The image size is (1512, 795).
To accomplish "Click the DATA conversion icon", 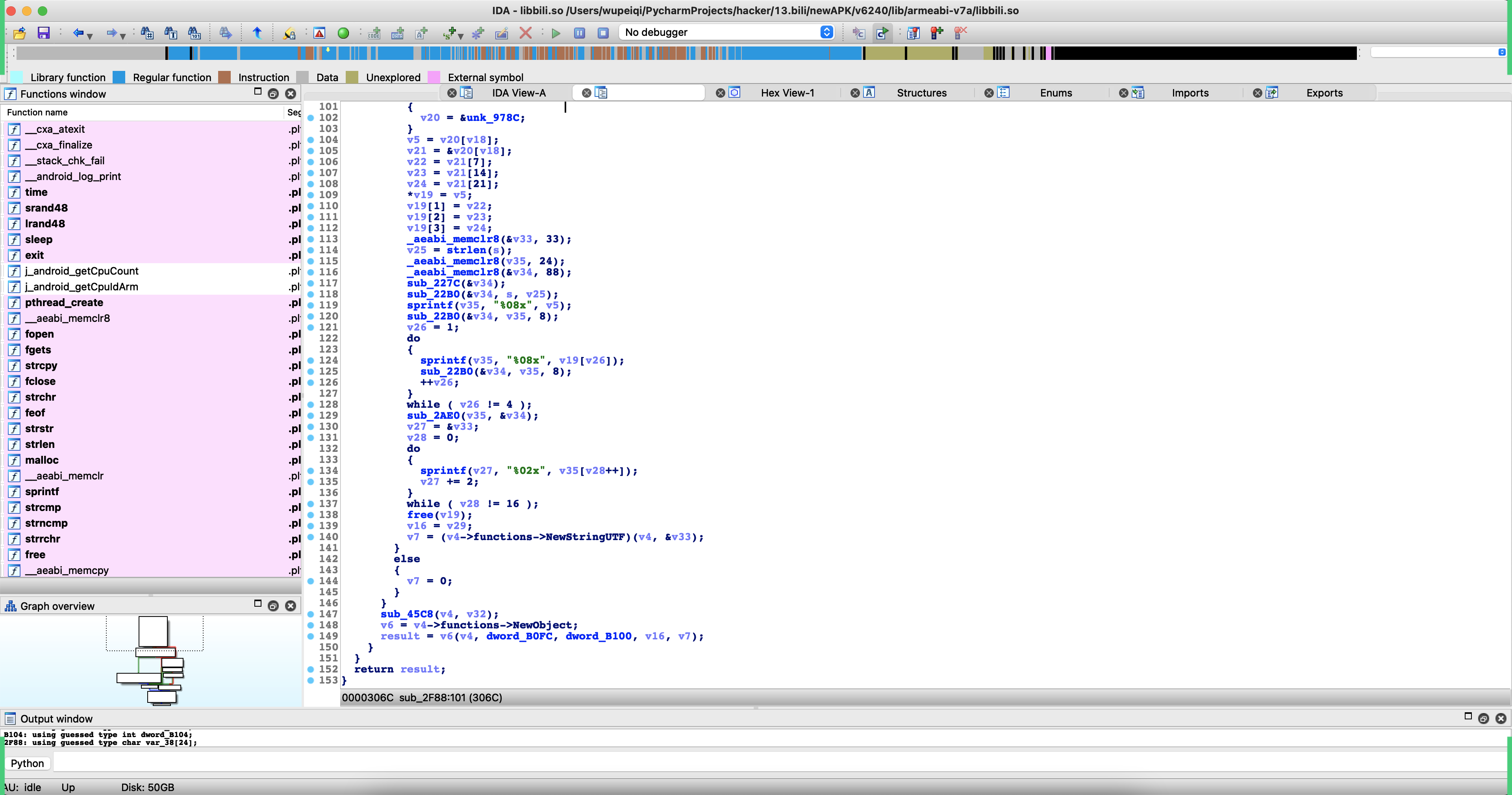I will [x=397, y=33].
